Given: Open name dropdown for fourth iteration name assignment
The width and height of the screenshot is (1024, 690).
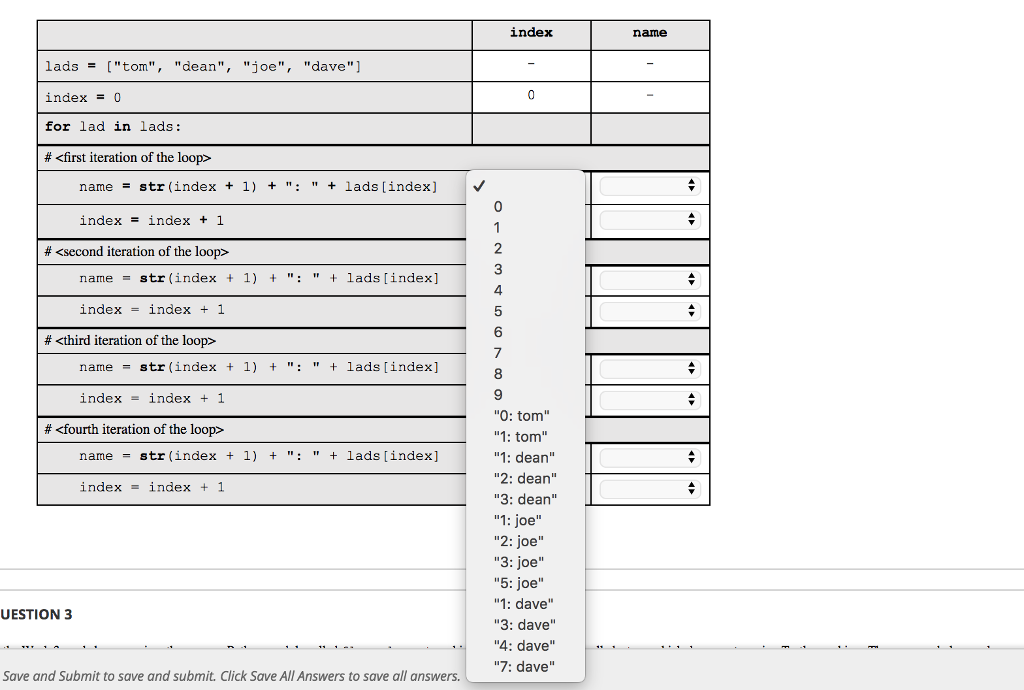Looking at the screenshot, I should 650,458.
